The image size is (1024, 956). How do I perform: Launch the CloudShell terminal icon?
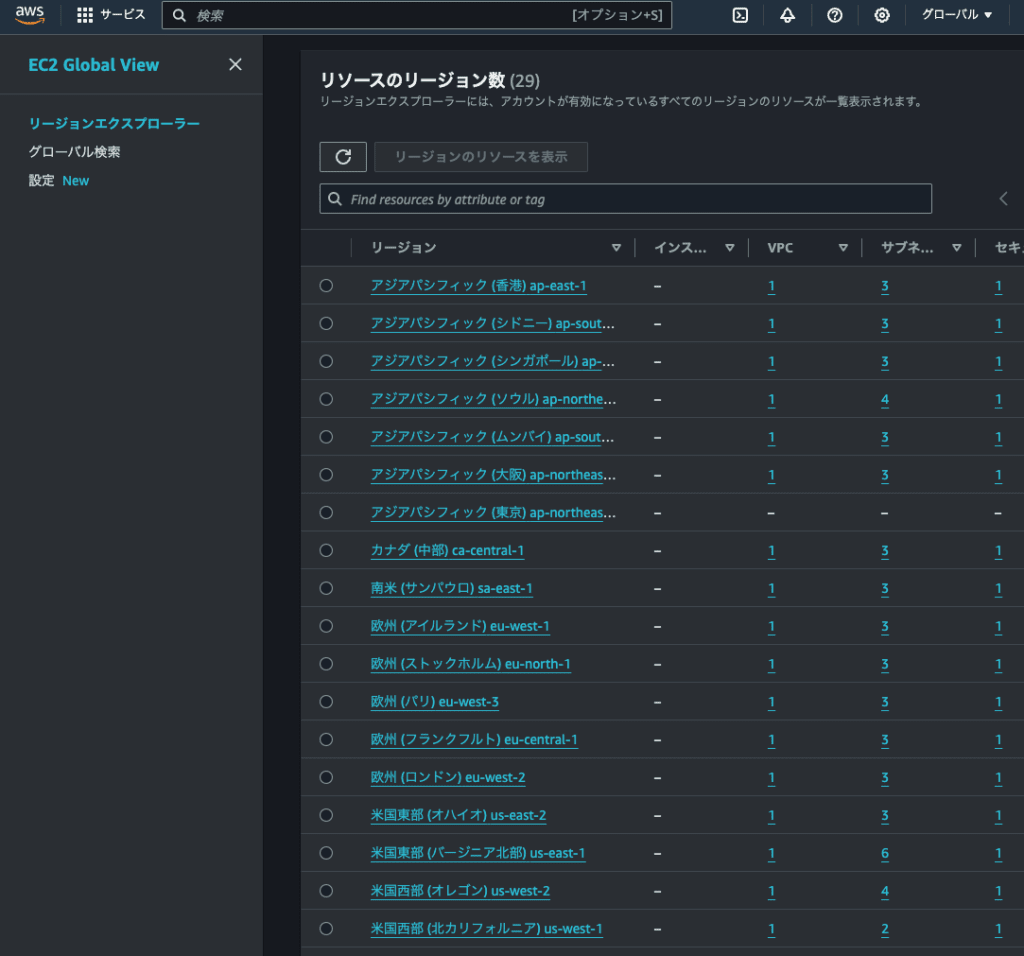(740, 15)
